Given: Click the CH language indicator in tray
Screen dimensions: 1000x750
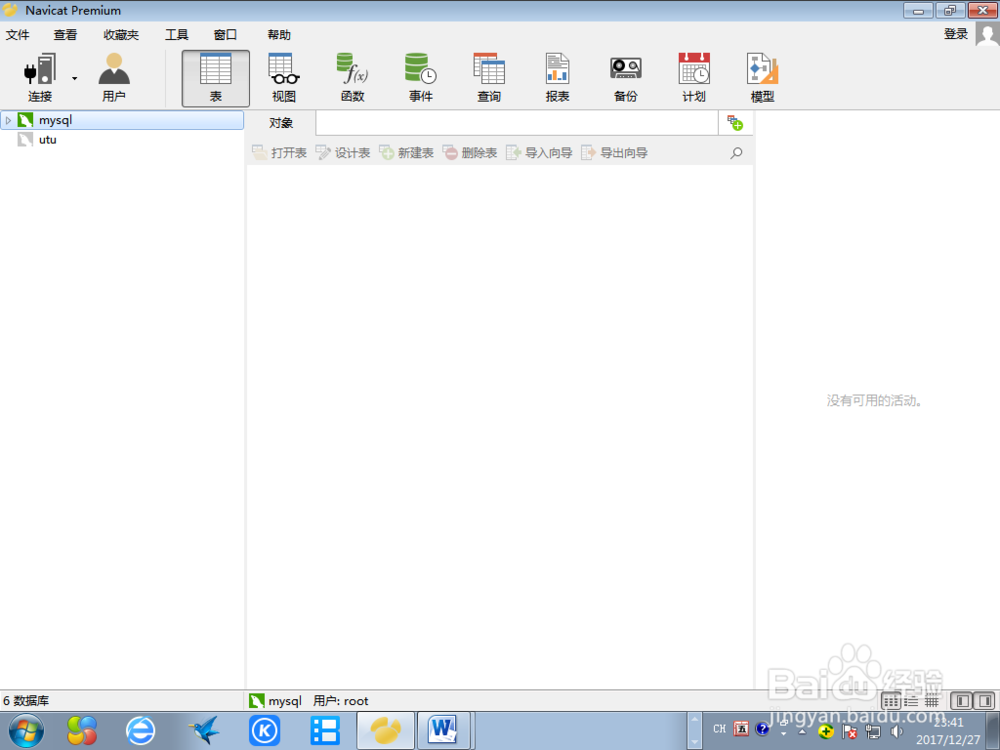Looking at the screenshot, I should (719, 729).
